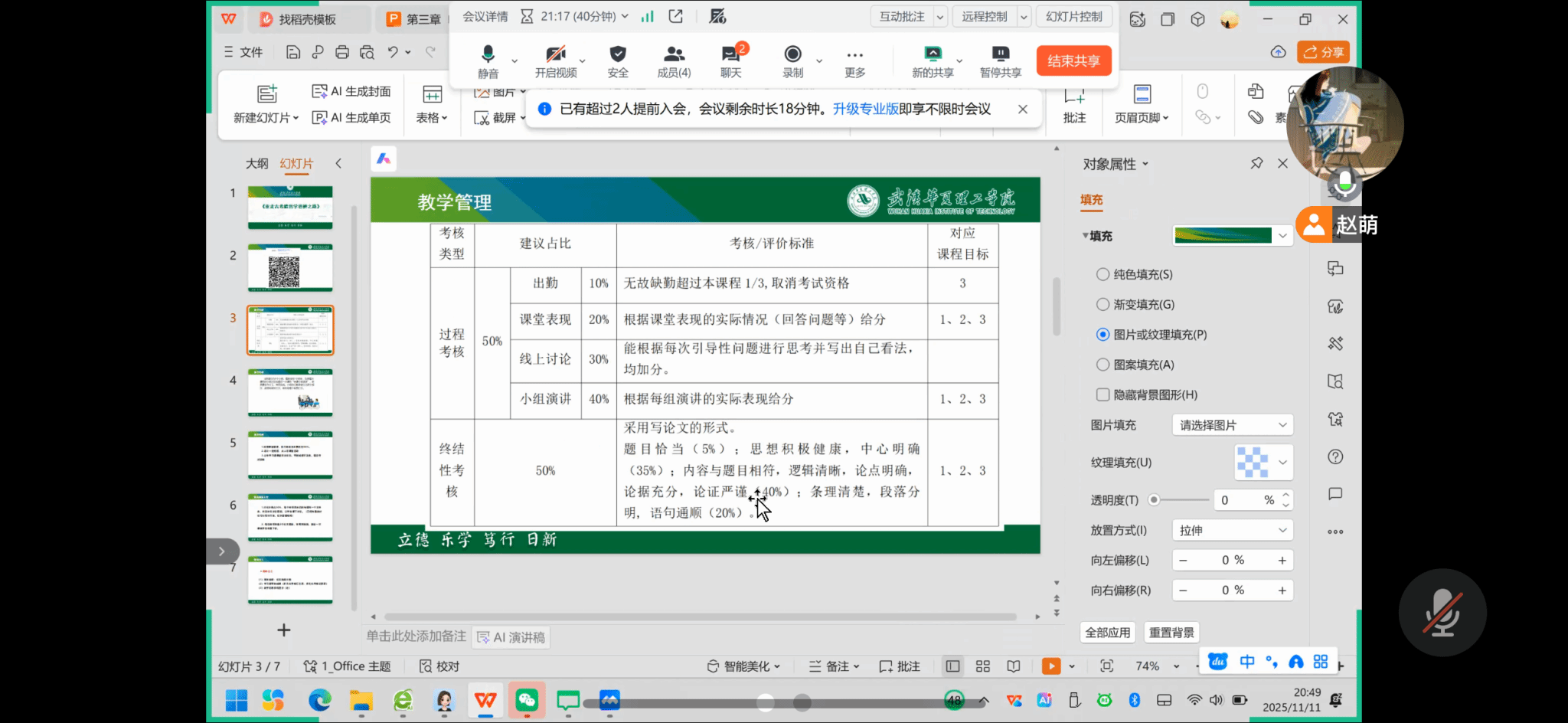Start recording the meeting
Screen dimensions: 1568x723
[x=792, y=54]
